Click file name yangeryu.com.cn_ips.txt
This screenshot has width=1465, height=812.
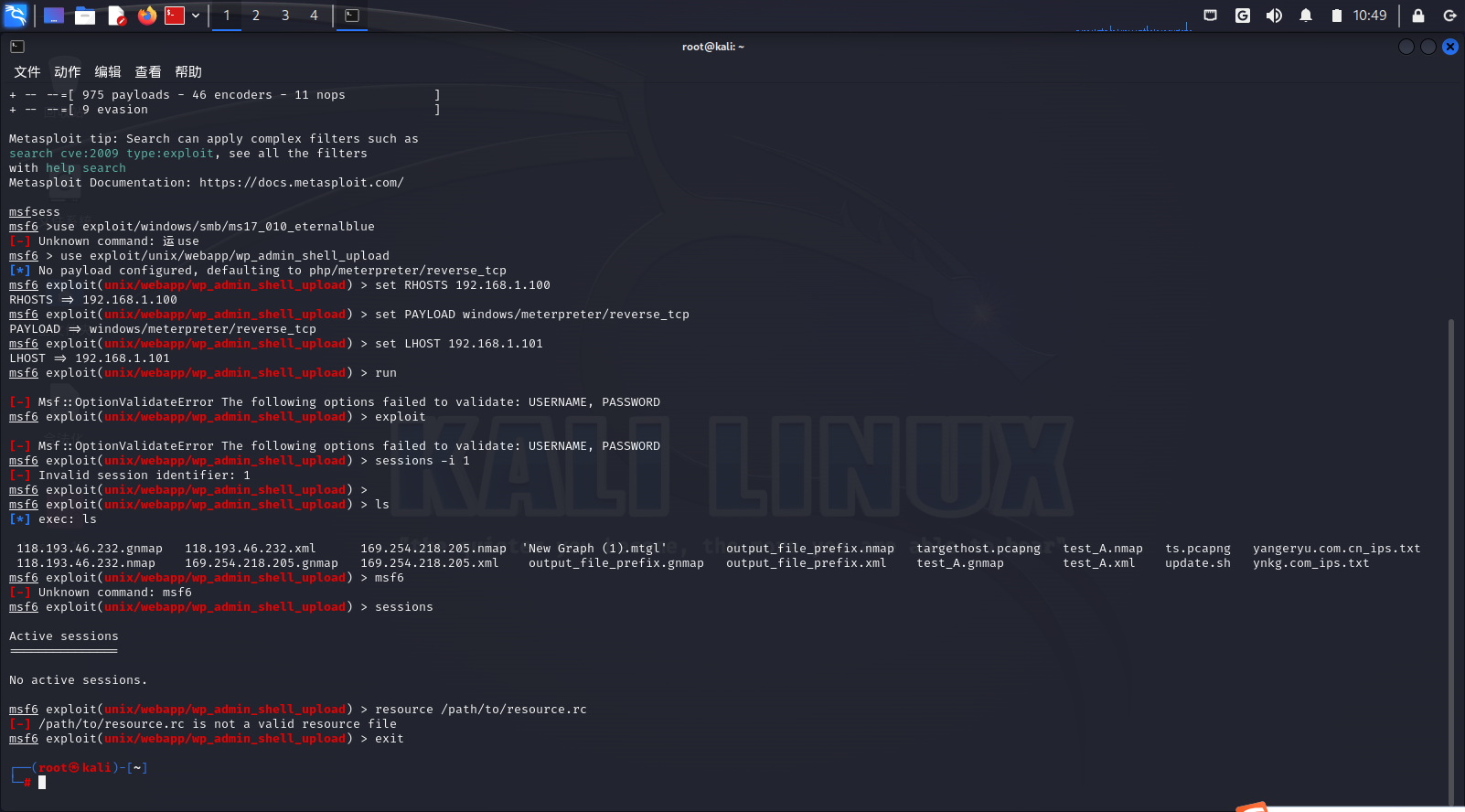(x=1337, y=549)
